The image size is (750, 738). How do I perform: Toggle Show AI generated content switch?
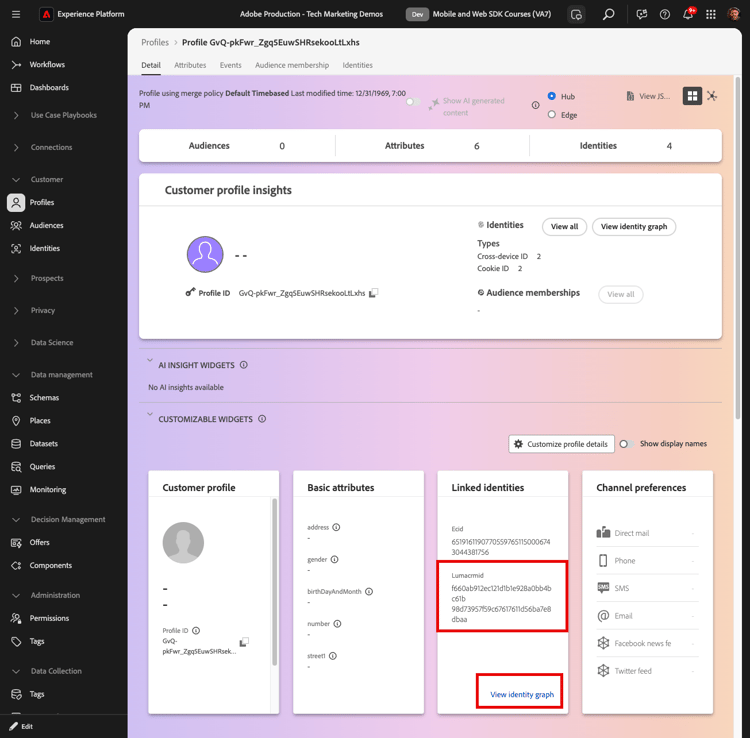click(413, 102)
